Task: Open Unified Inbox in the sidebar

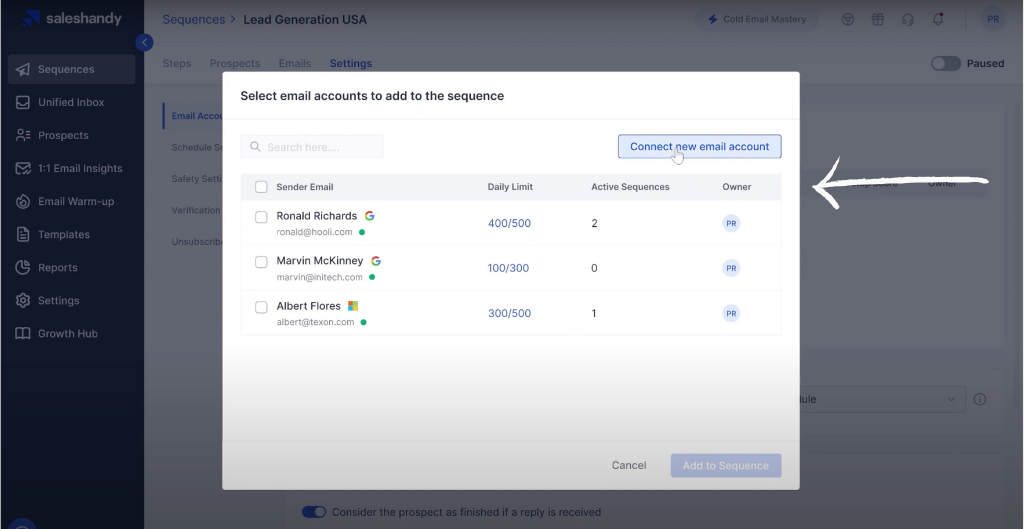Action: tap(71, 103)
